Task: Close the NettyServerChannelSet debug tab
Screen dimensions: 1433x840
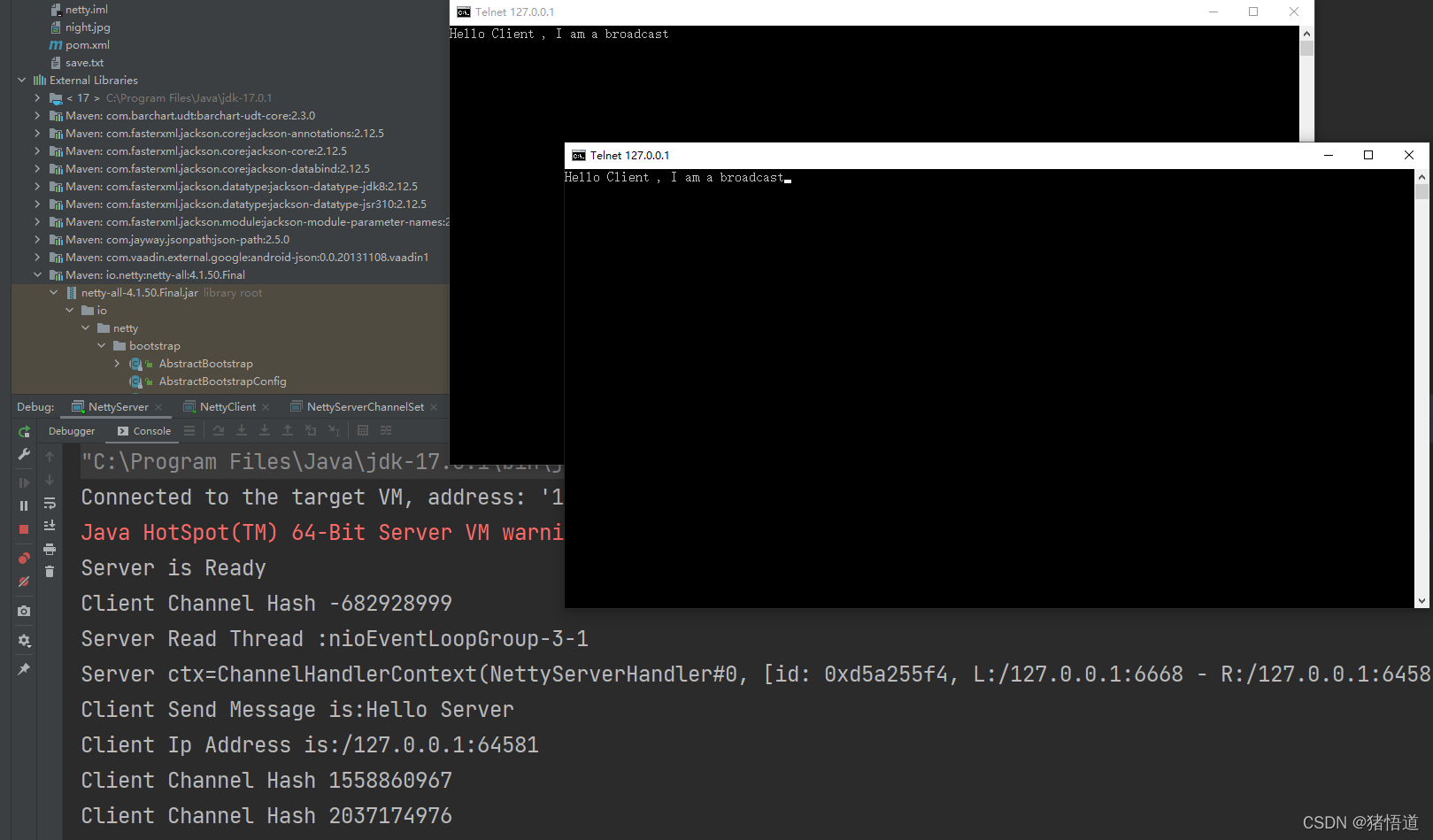Action: [435, 407]
